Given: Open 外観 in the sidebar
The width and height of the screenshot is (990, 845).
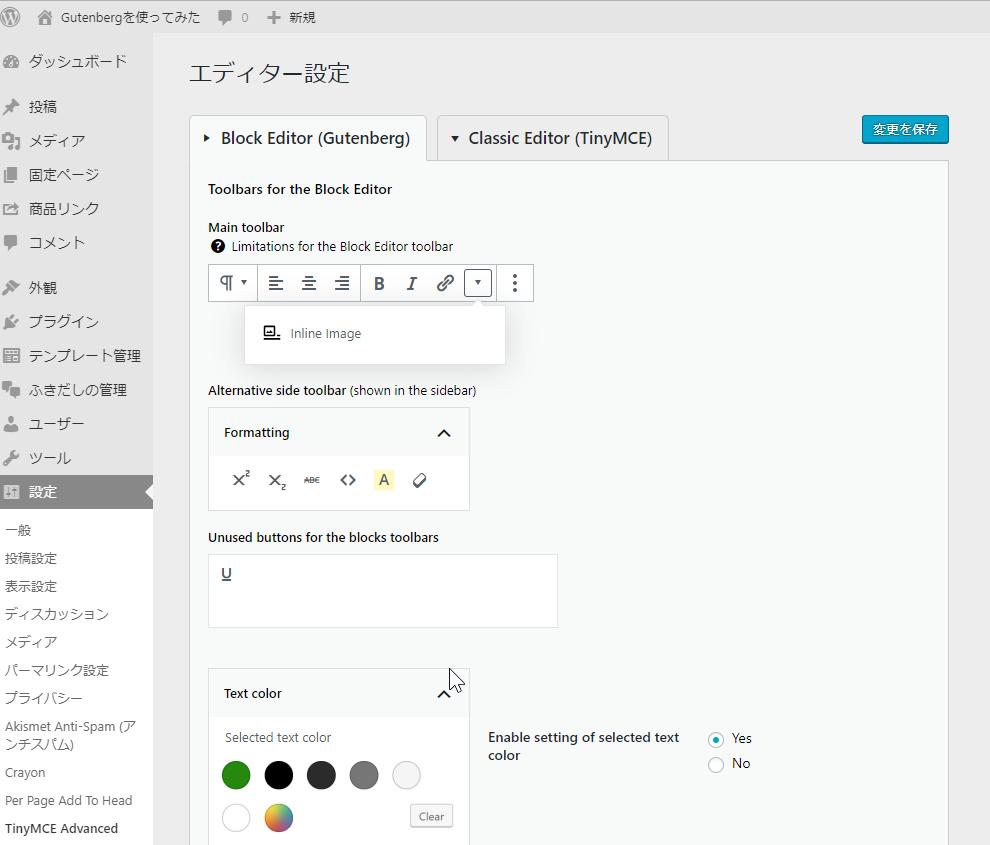Looking at the screenshot, I should (x=76, y=288).
